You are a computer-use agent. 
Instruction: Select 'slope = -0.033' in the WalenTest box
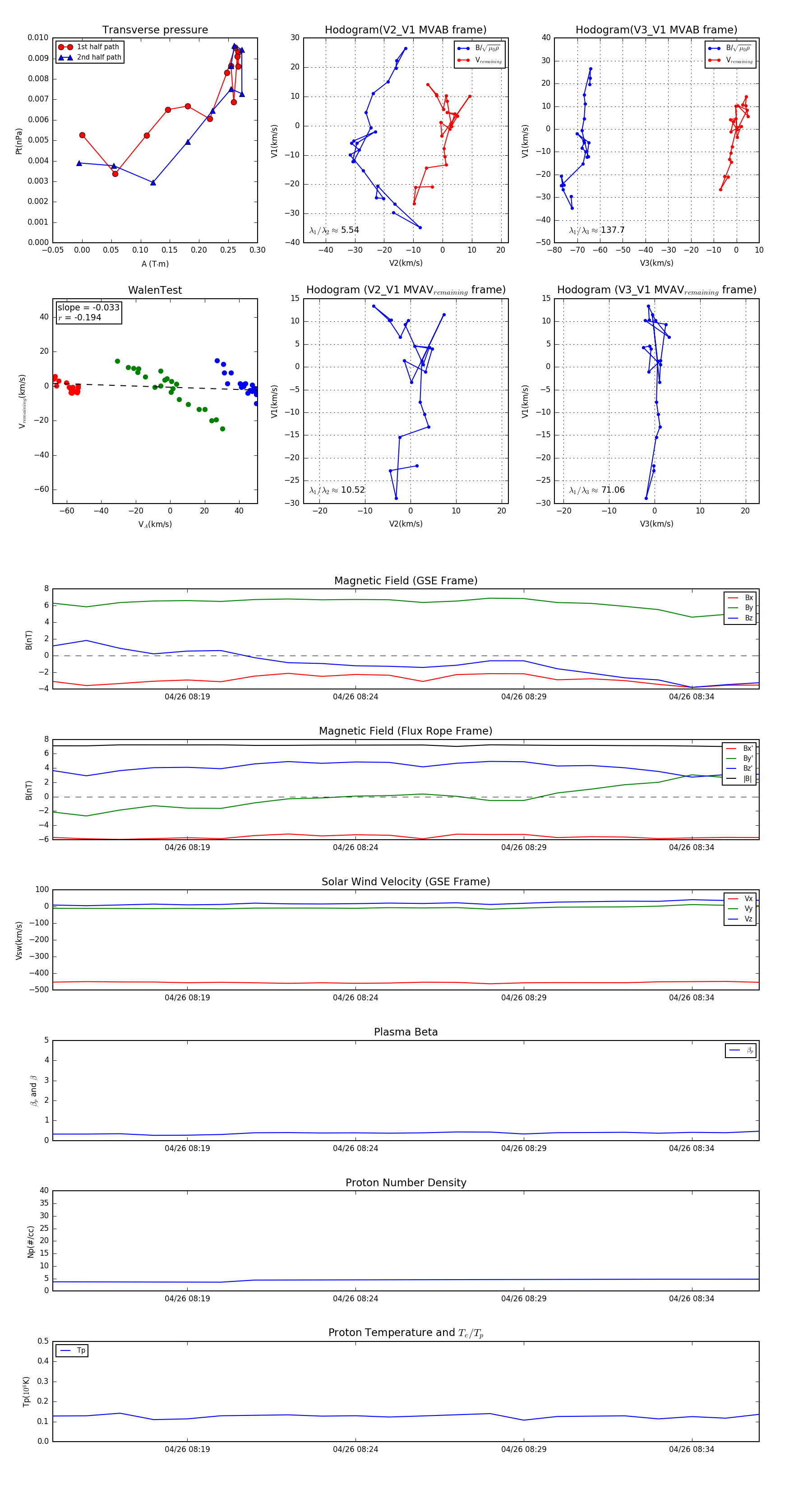(88, 308)
